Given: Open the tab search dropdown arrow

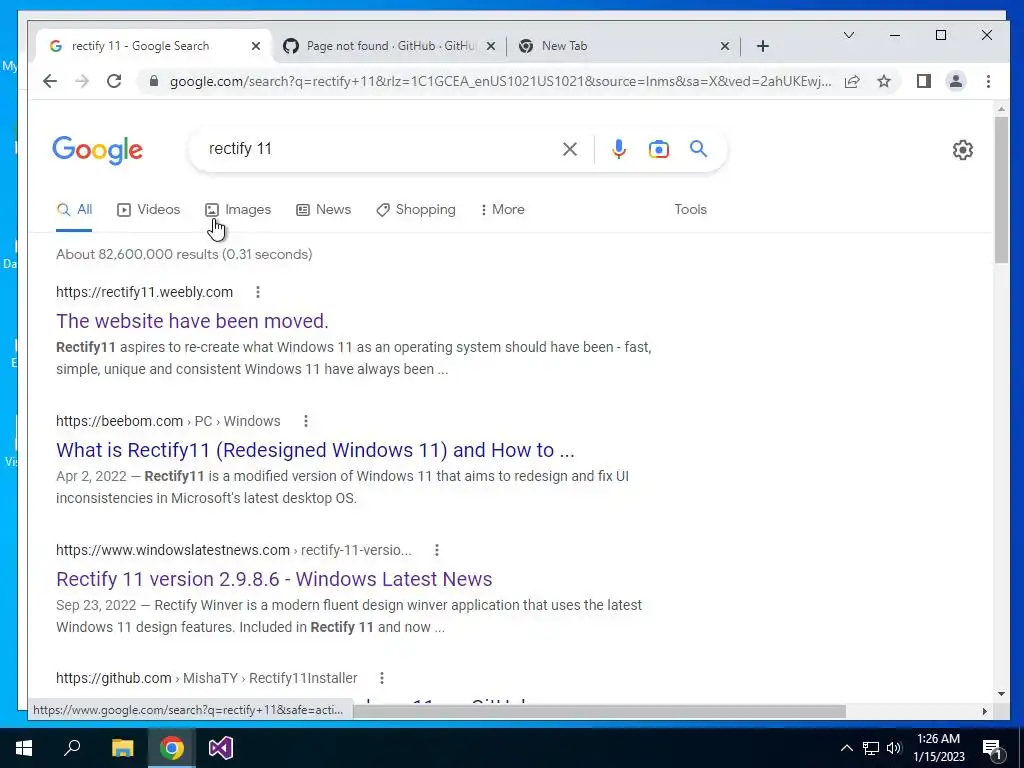Looking at the screenshot, I should (x=848, y=35).
